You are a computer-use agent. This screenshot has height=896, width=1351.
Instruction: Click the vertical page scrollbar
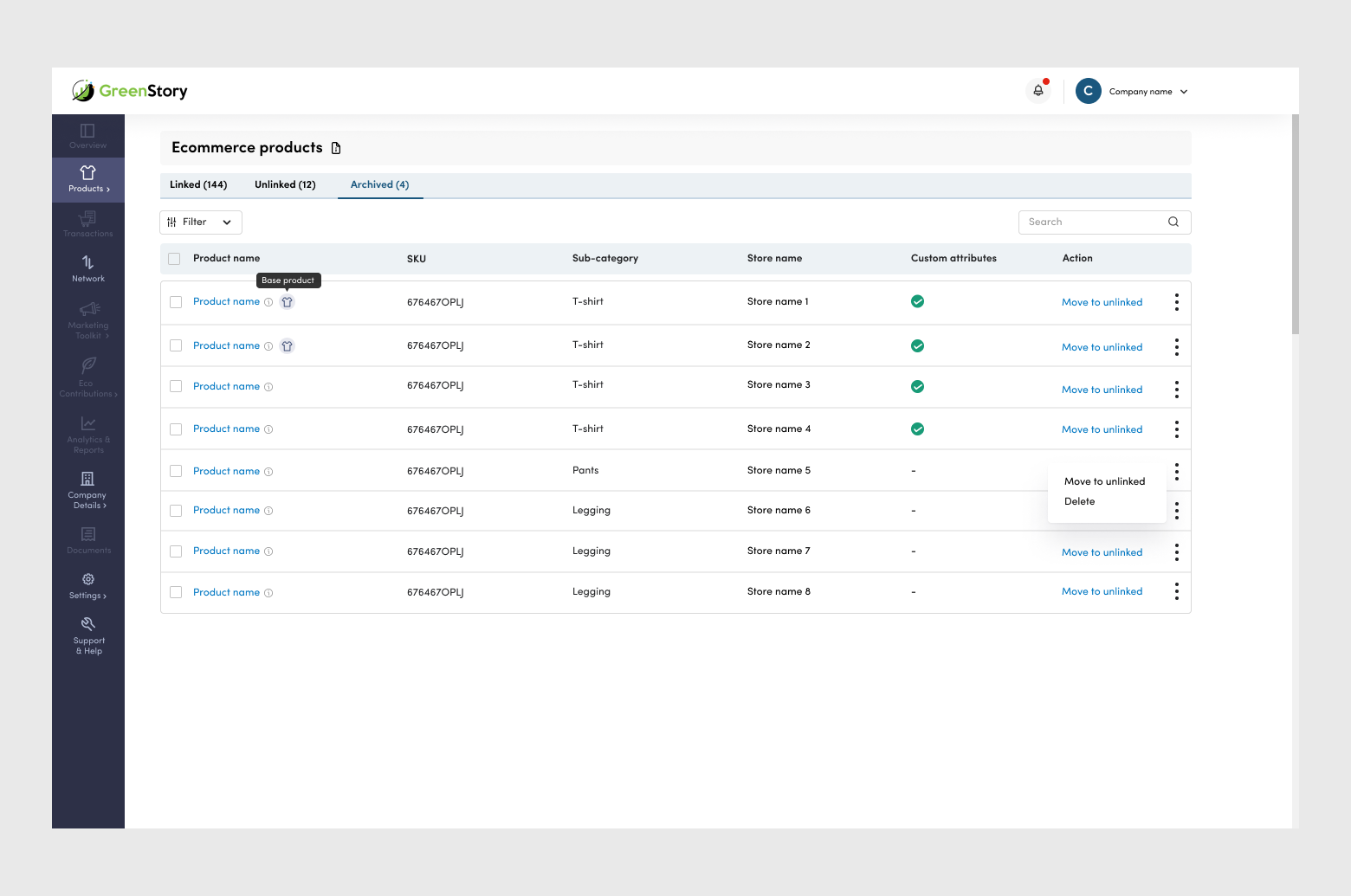pyautogui.click(x=1295, y=224)
